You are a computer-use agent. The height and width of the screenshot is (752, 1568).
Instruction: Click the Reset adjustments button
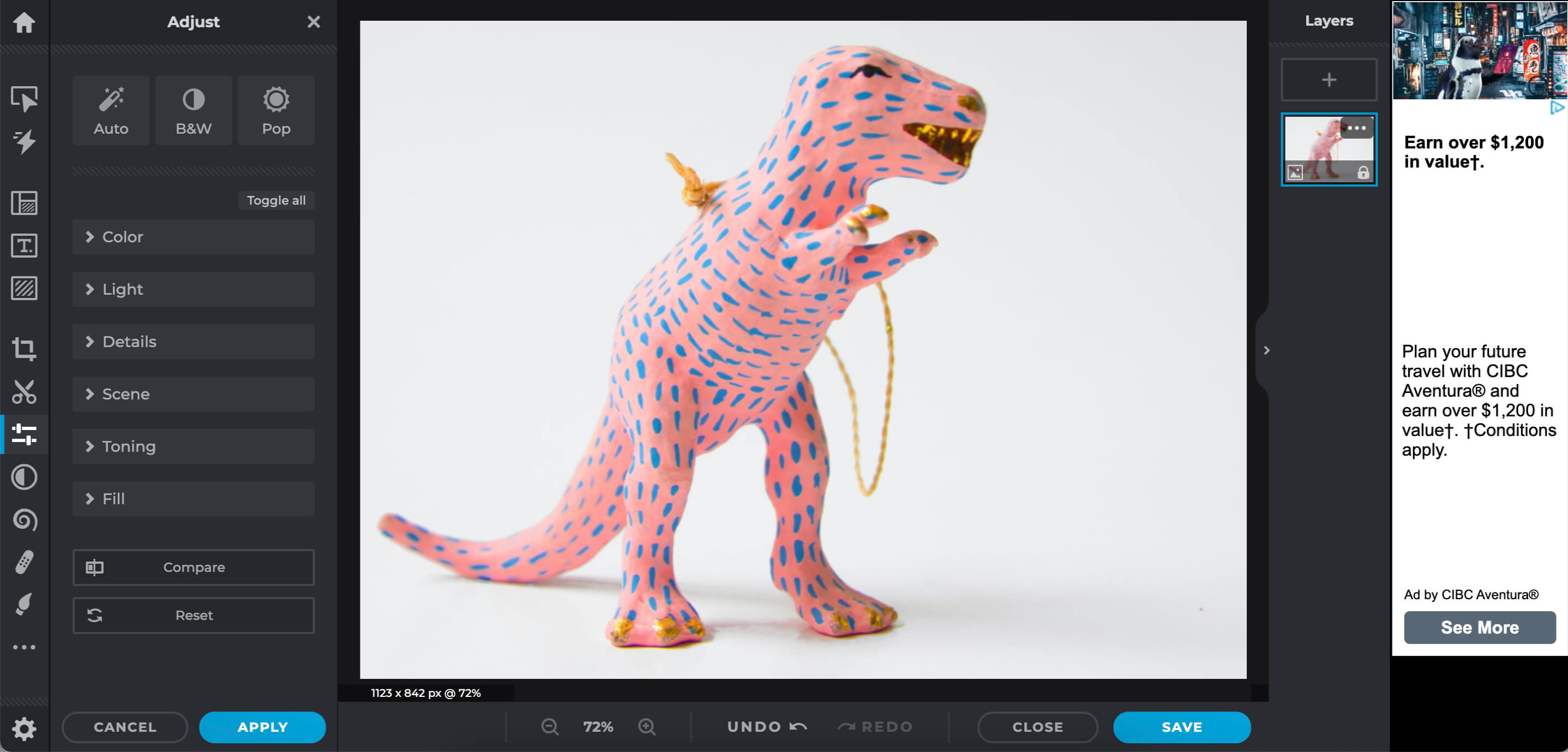pos(194,614)
